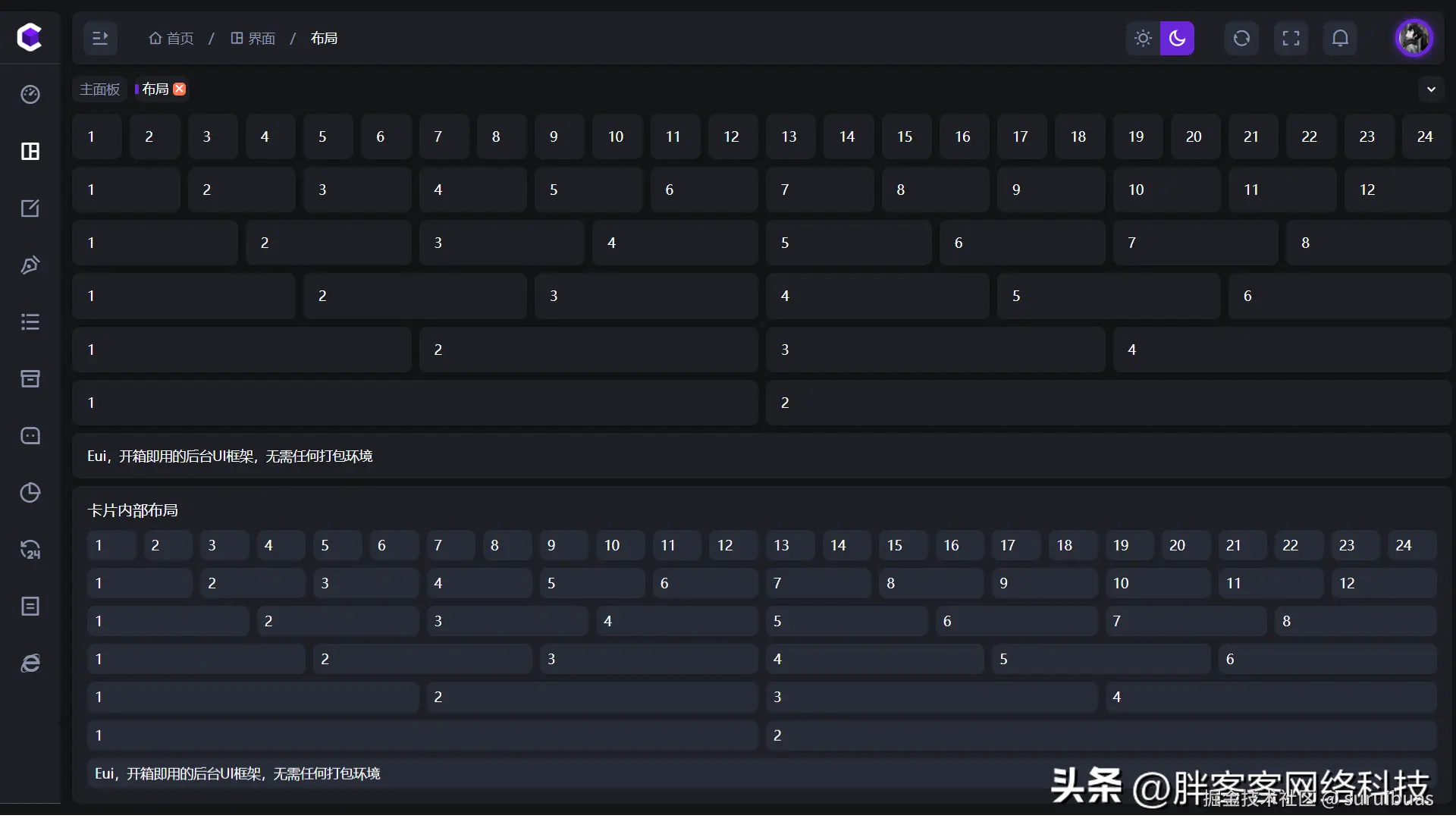Collapse the sidebar menu toggle
Image resolution: width=1456 pixels, height=831 pixels.
point(100,38)
